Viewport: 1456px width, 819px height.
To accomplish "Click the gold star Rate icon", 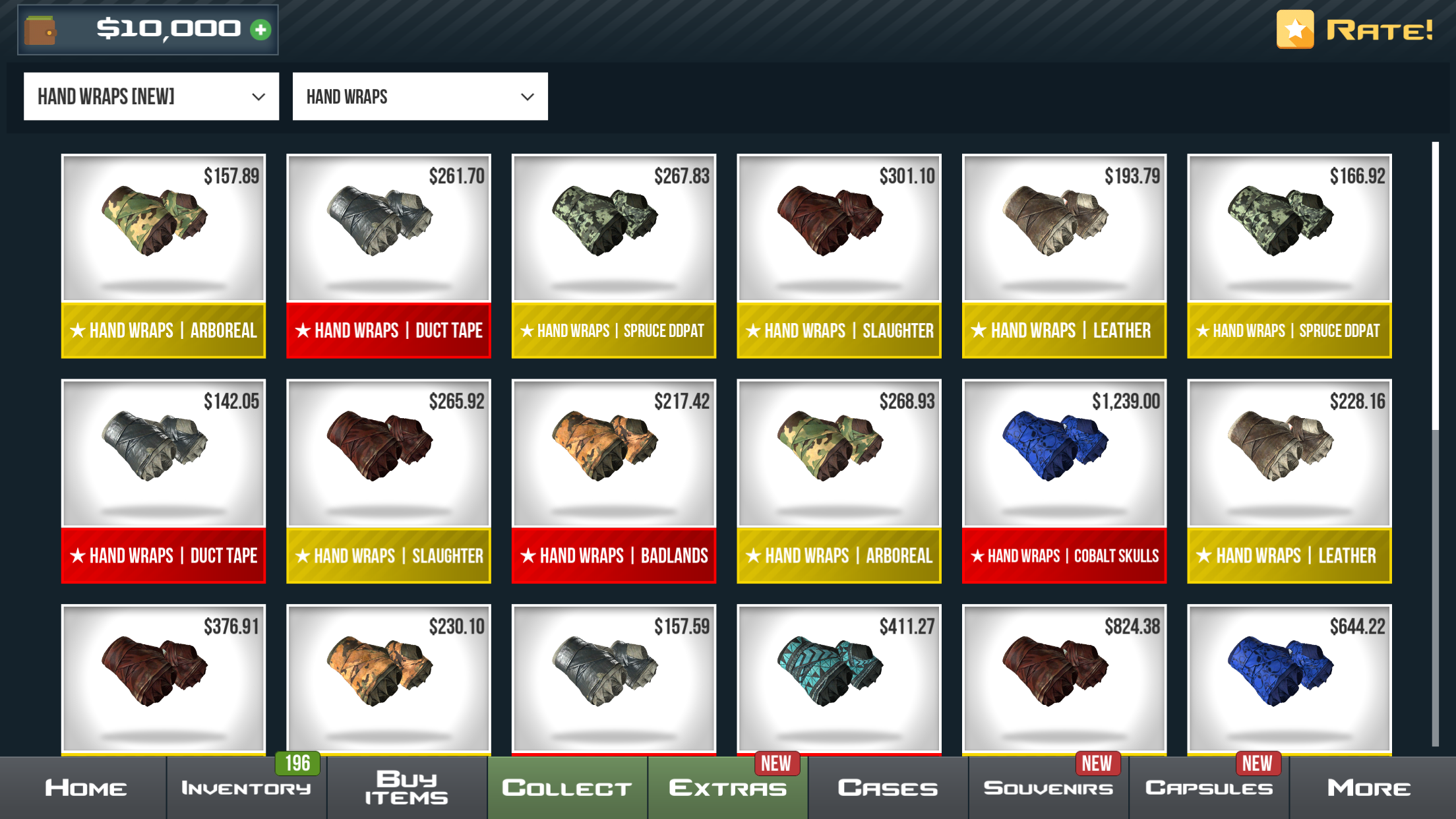I will [x=1295, y=29].
